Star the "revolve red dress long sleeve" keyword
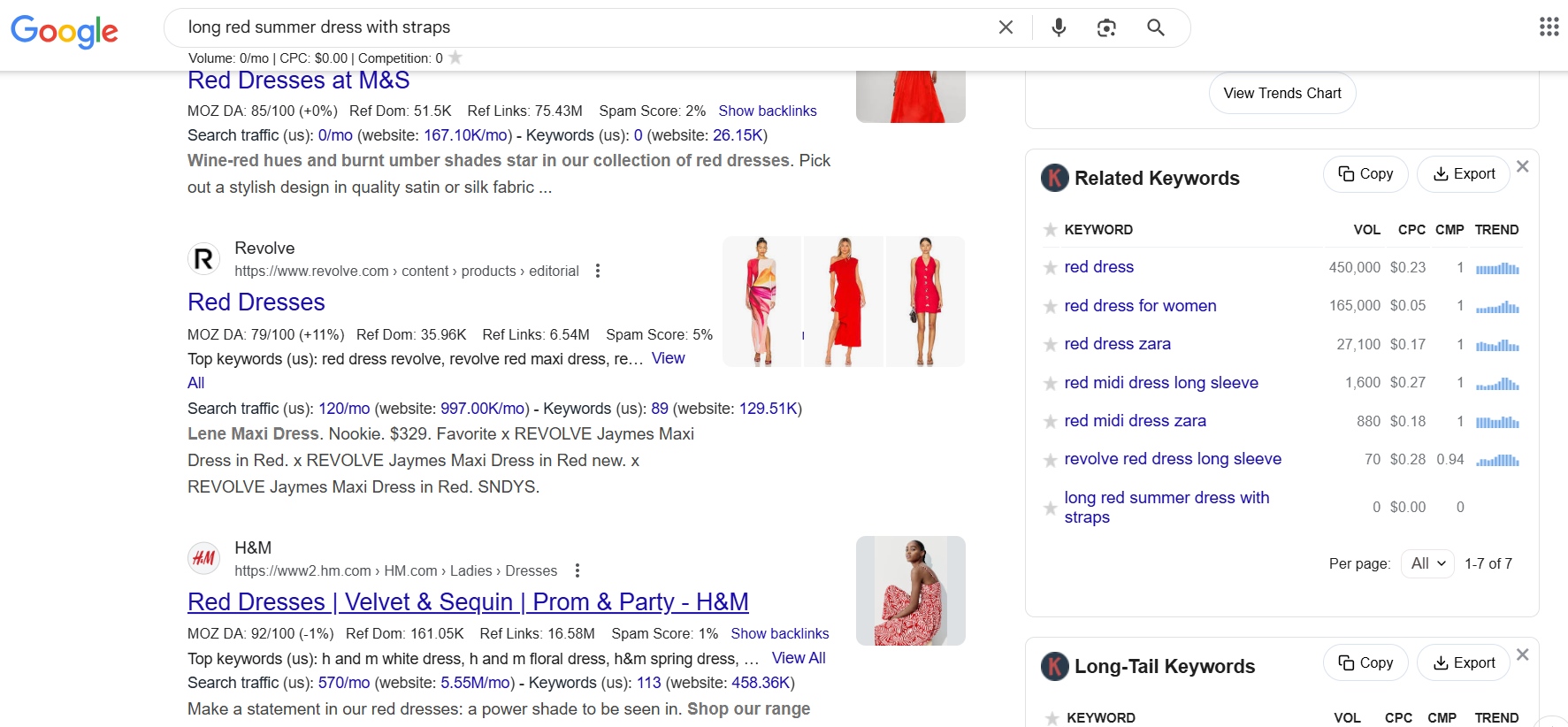 [1050, 460]
